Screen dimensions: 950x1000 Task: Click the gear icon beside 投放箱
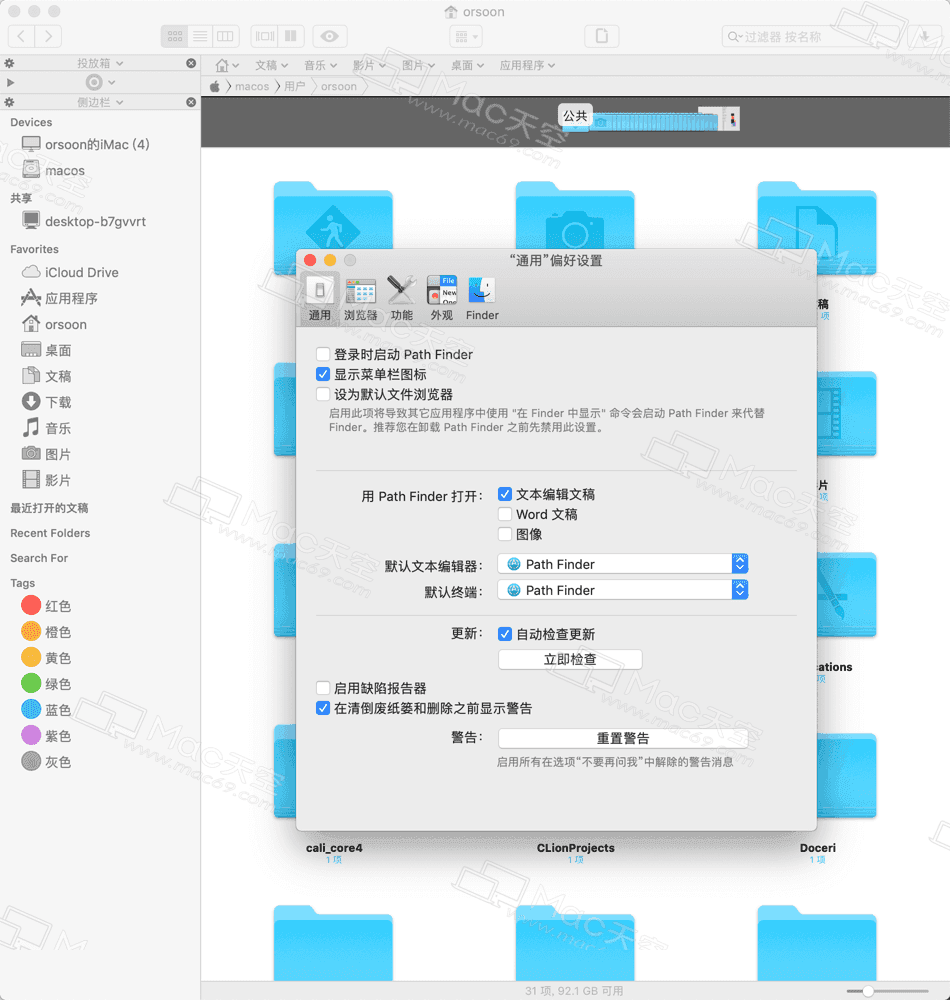coord(9,63)
